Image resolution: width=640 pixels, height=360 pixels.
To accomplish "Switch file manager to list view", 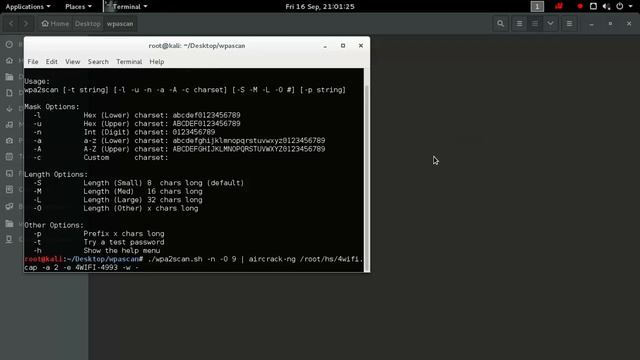I will coord(519,24).
